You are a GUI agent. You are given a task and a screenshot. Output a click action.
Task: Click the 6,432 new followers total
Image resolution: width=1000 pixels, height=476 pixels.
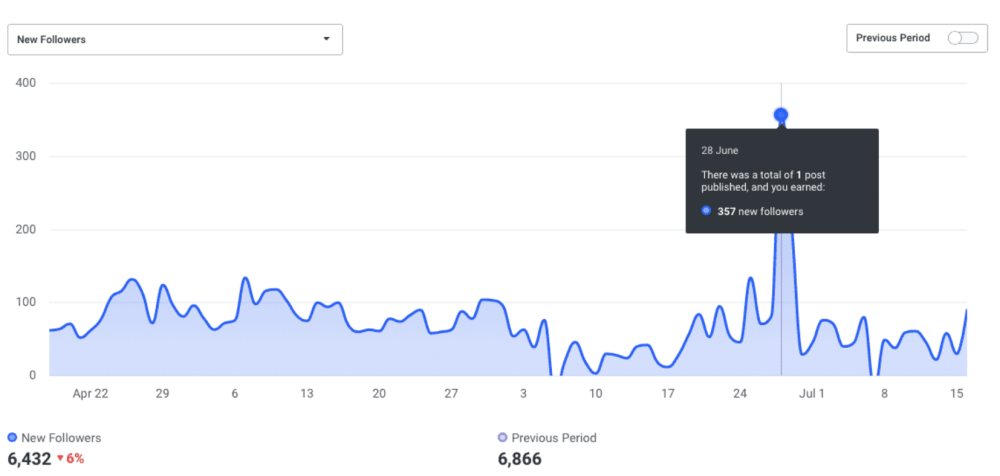pos(28,459)
